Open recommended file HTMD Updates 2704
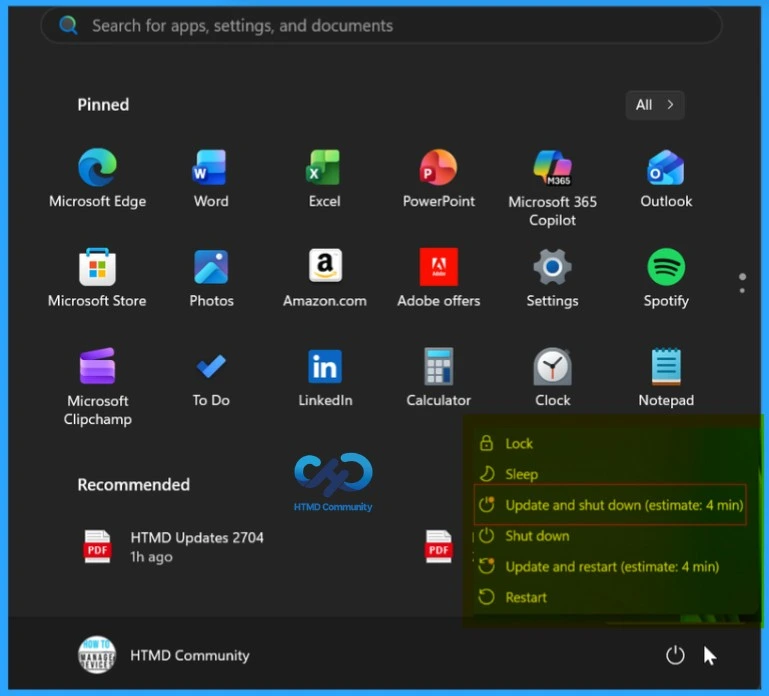 click(x=173, y=547)
